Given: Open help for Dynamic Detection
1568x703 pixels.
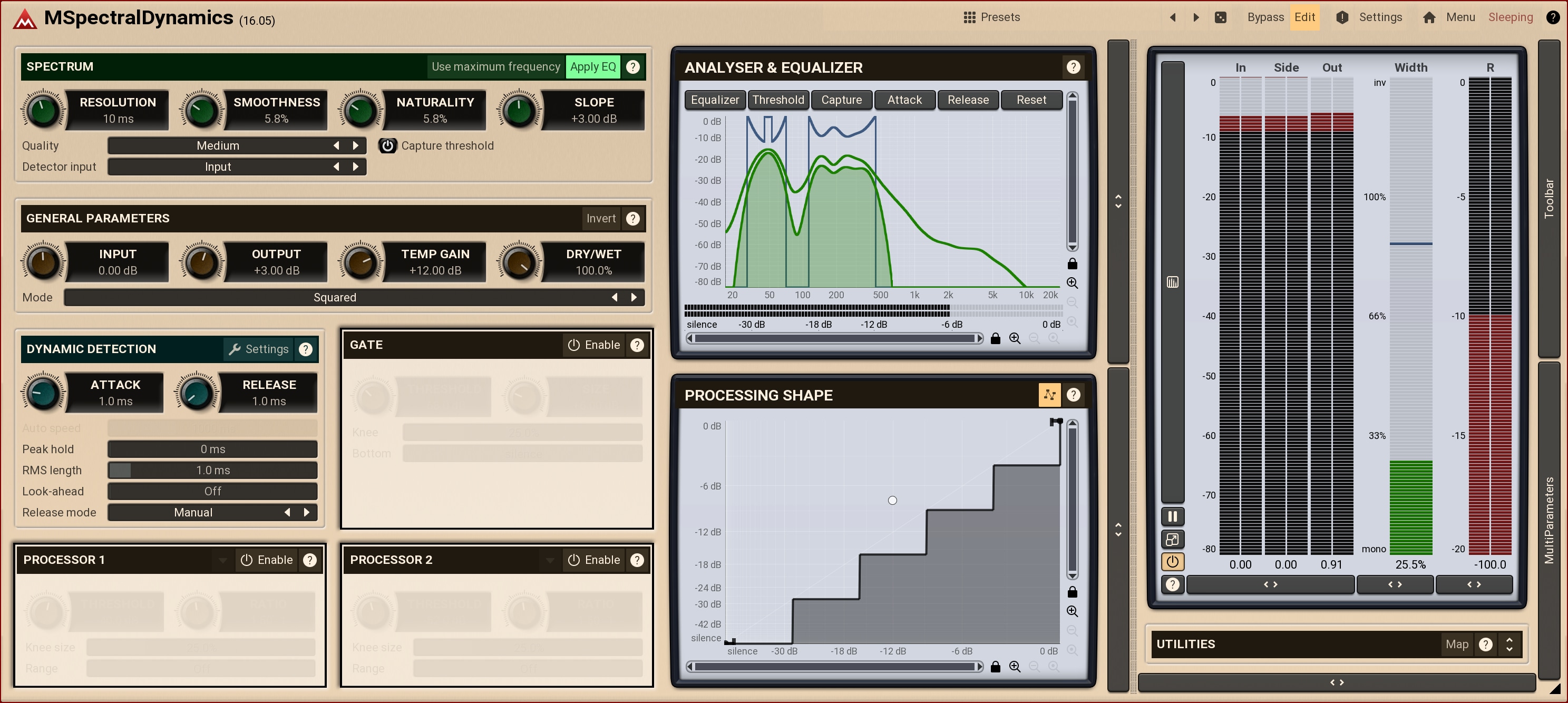Looking at the screenshot, I should (306, 349).
